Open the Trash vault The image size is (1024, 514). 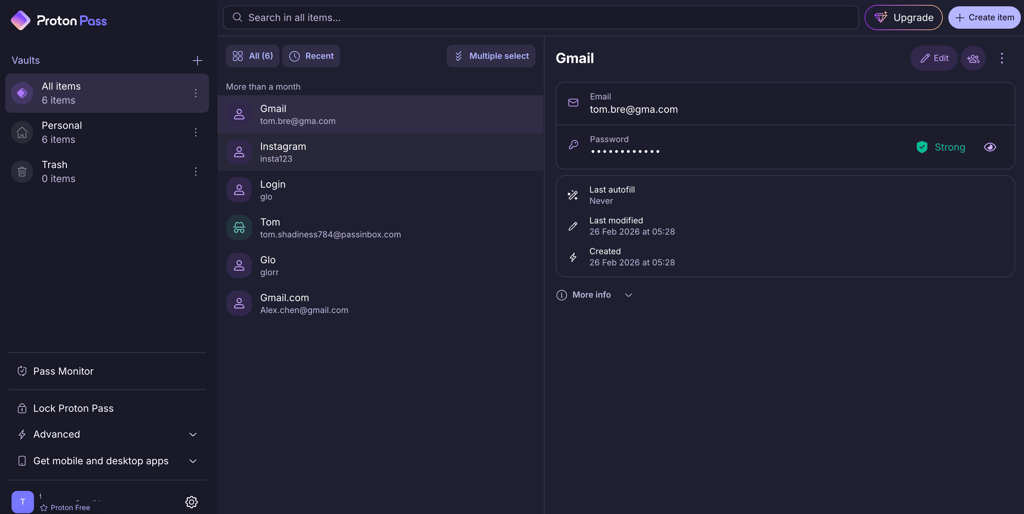107,172
